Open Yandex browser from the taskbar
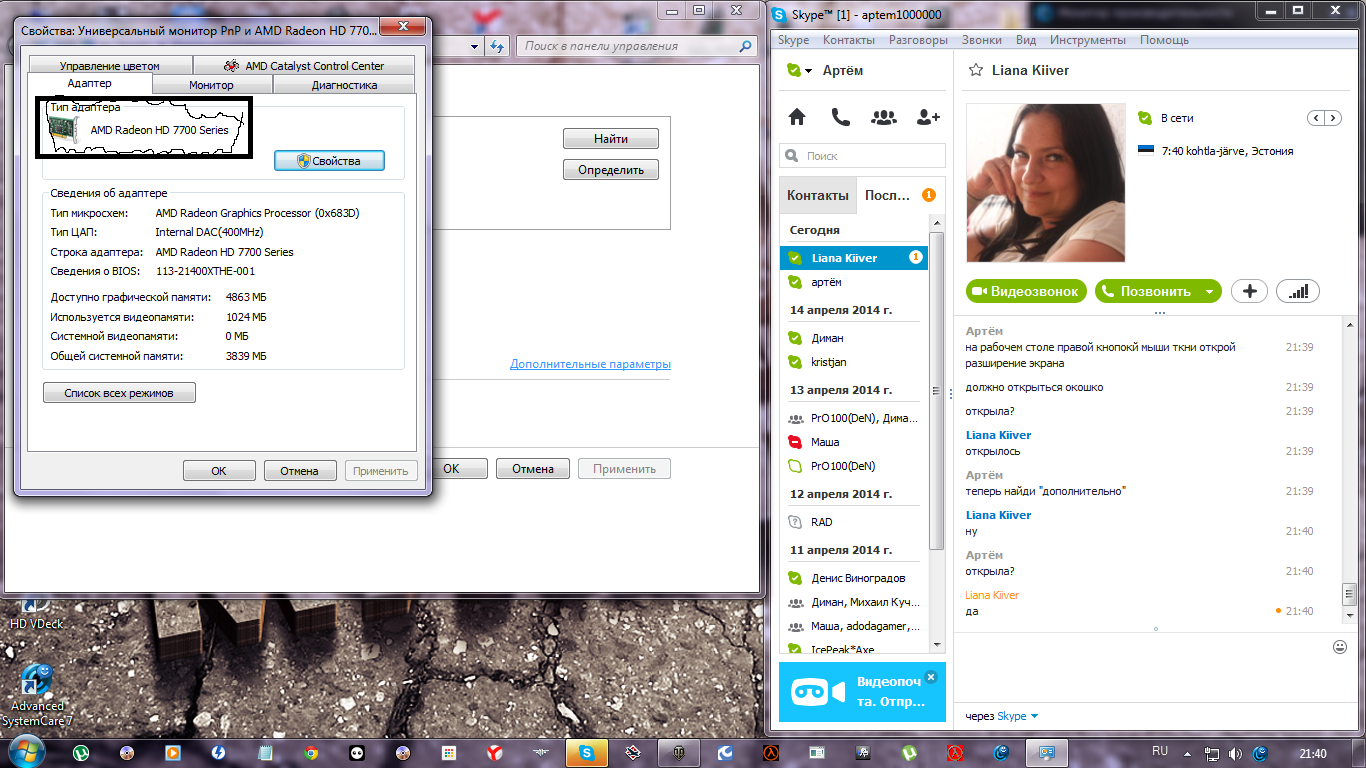This screenshot has height=768, width=1366. pos(494,753)
